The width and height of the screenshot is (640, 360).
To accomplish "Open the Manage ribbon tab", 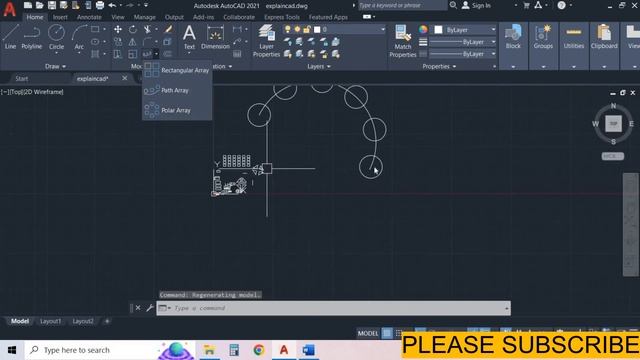I will point(144,17).
